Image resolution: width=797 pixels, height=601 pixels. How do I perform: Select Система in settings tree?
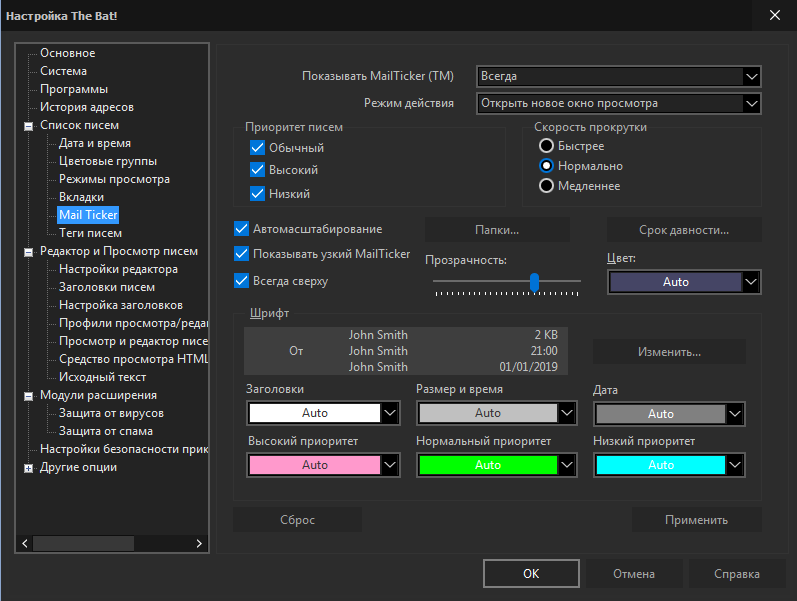click(64, 71)
